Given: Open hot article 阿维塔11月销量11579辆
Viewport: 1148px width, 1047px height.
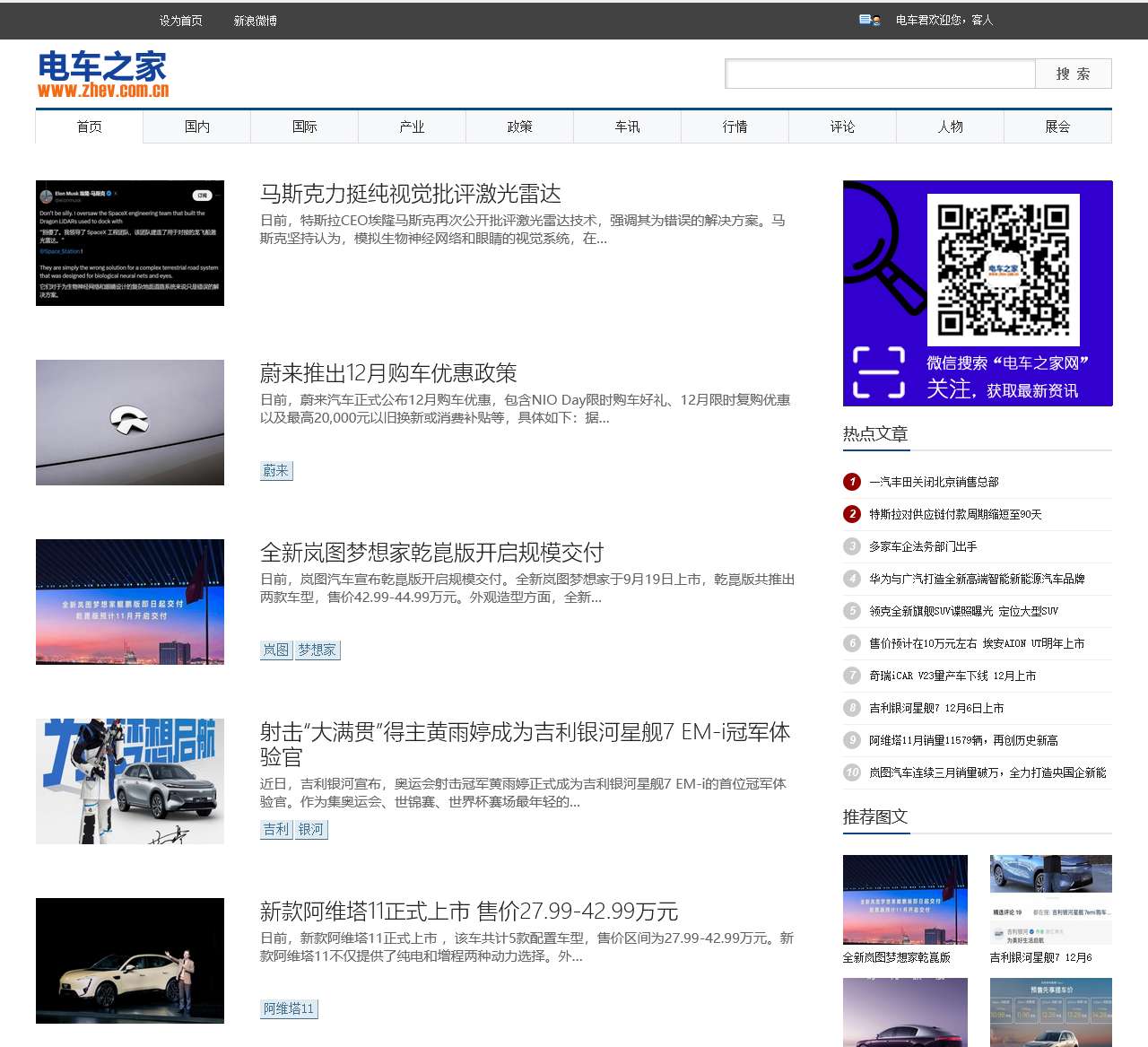Looking at the screenshot, I should coord(963,740).
